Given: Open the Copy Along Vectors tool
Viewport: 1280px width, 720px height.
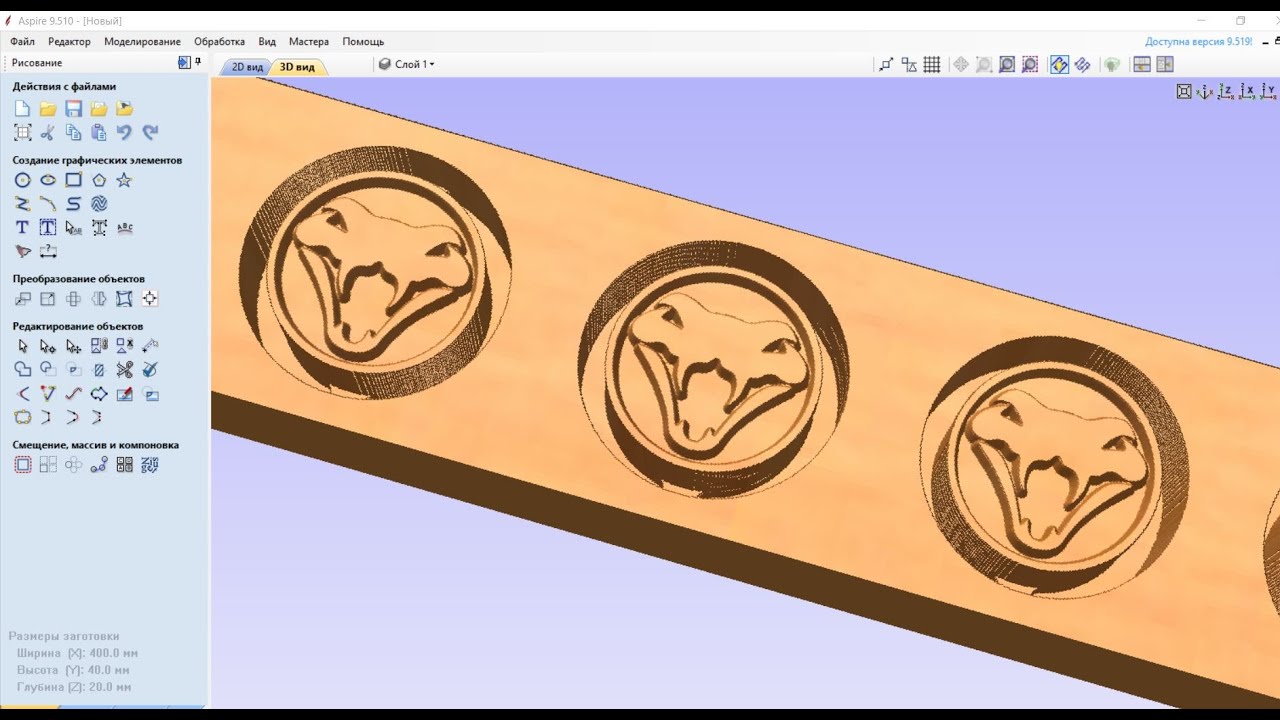Looking at the screenshot, I should click(x=99, y=465).
